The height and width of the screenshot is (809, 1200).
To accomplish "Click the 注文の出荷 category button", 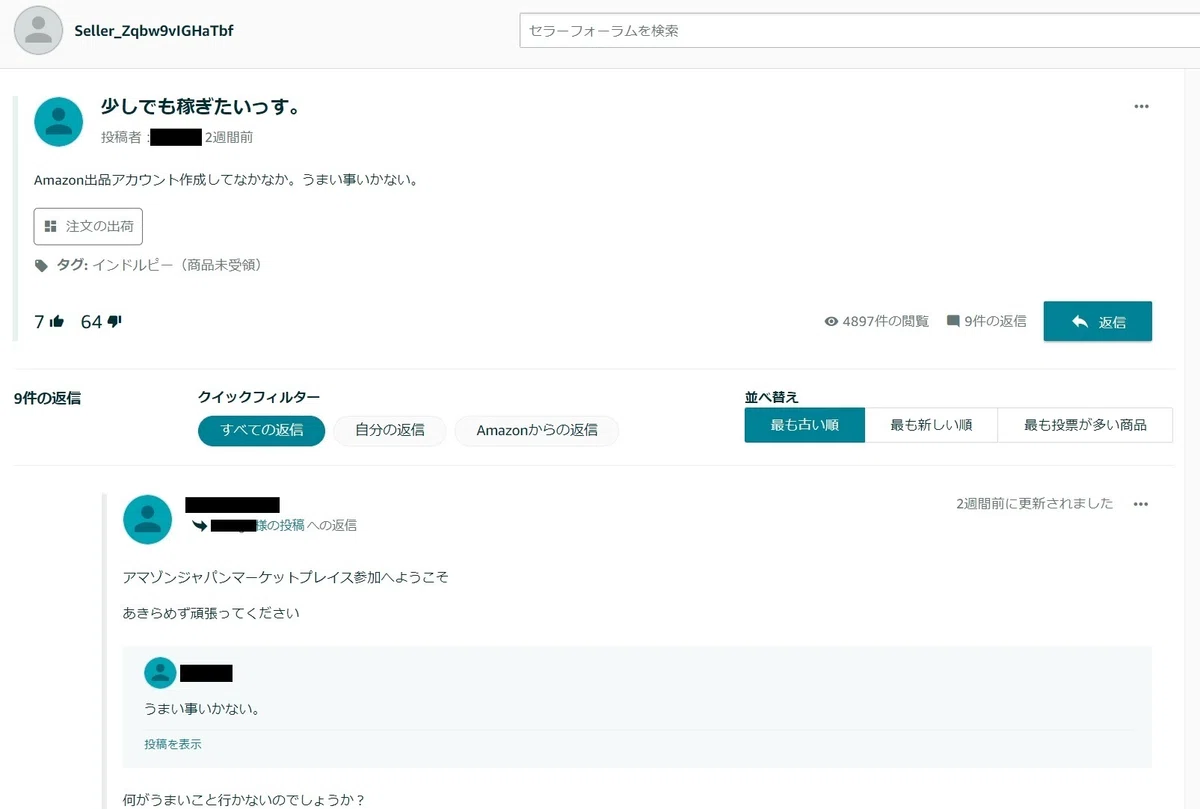I will tap(88, 227).
